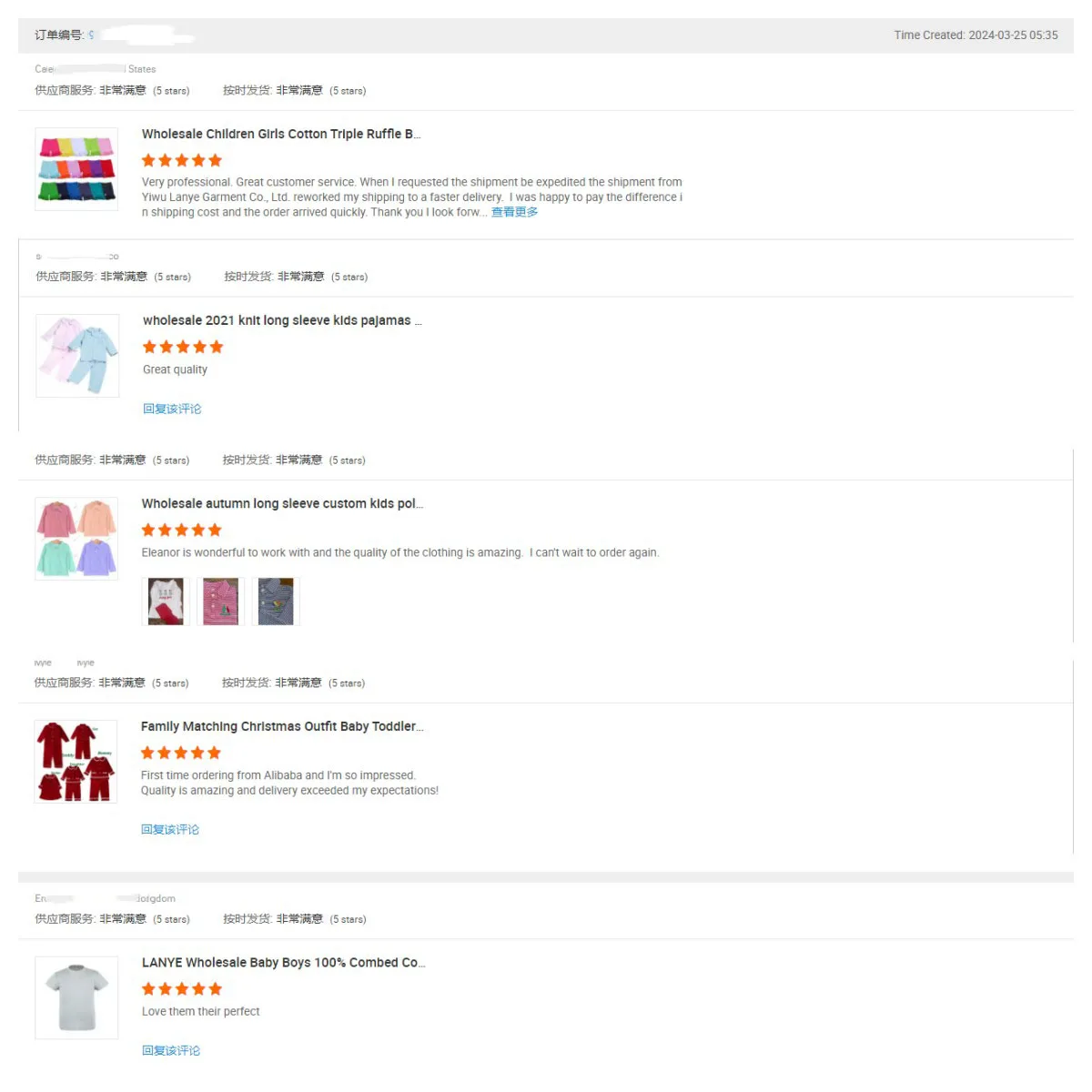The image size is (1092, 1092).
Task: Open the red Christmas outfit product thumbnail
Action: tap(76, 761)
